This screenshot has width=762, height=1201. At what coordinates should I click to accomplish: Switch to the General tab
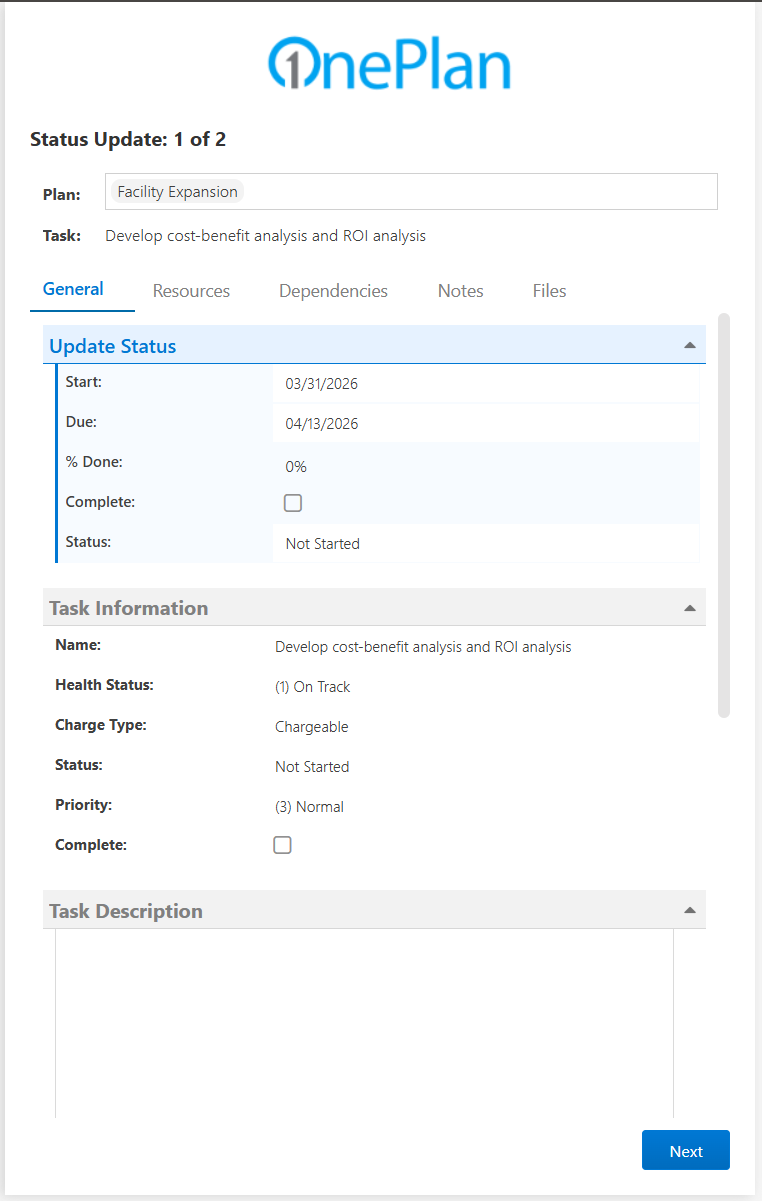pyautogui.click(x=73, y=289)
